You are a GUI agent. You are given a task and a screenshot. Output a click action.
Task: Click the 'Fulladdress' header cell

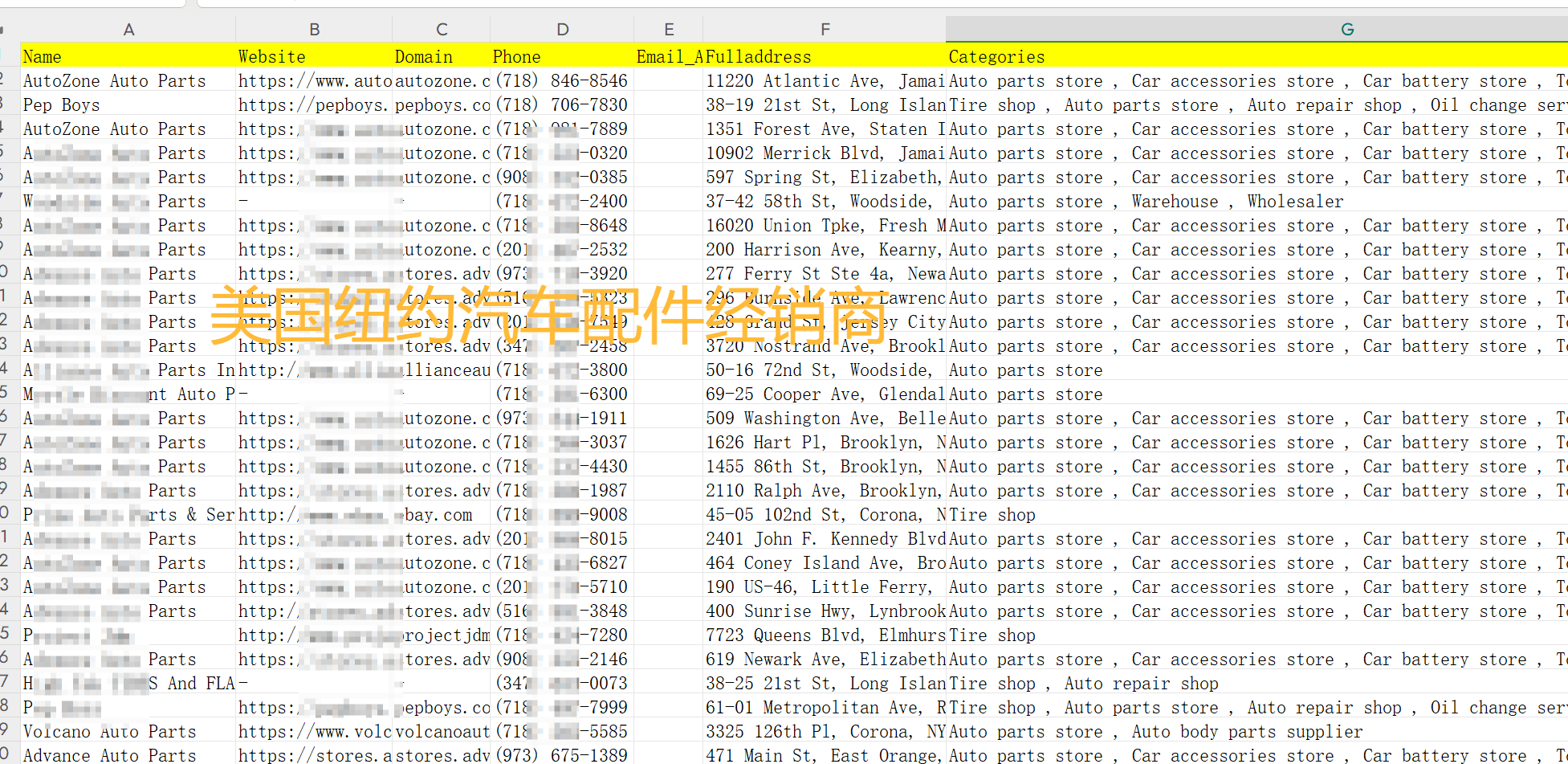[x=825, y=57]
